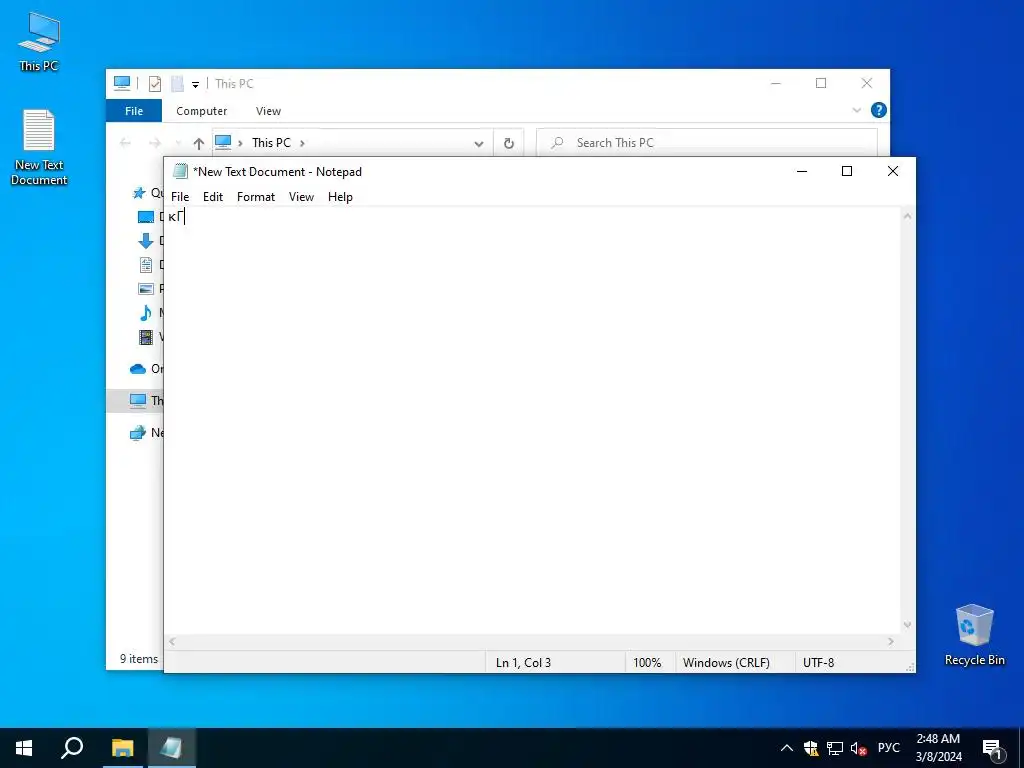The image size is (1024, 768).
Task: Click the Explorer refresh button
Action: (509, 143)
